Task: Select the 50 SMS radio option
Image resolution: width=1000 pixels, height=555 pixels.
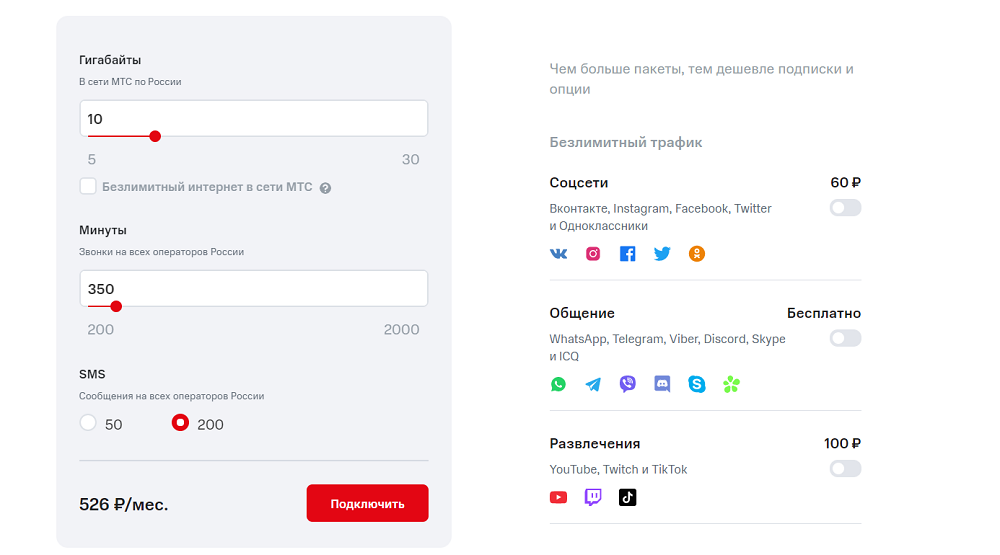Action: pos(88,422)
